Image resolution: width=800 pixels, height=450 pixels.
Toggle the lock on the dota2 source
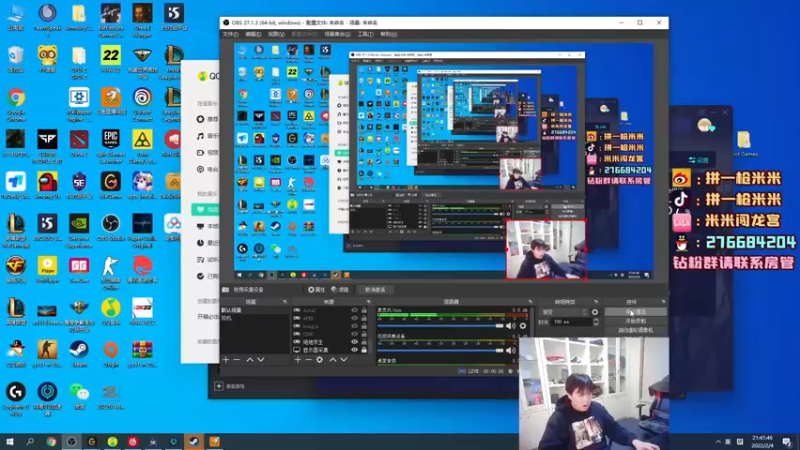click(364, 310)
